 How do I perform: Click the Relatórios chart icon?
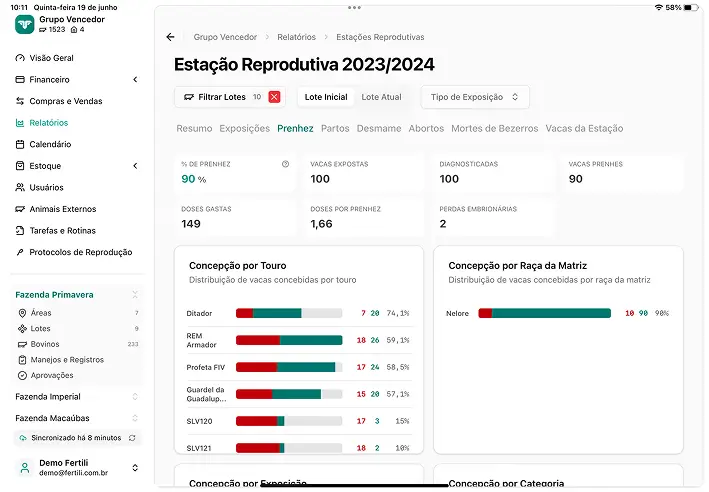coord(20,123)
